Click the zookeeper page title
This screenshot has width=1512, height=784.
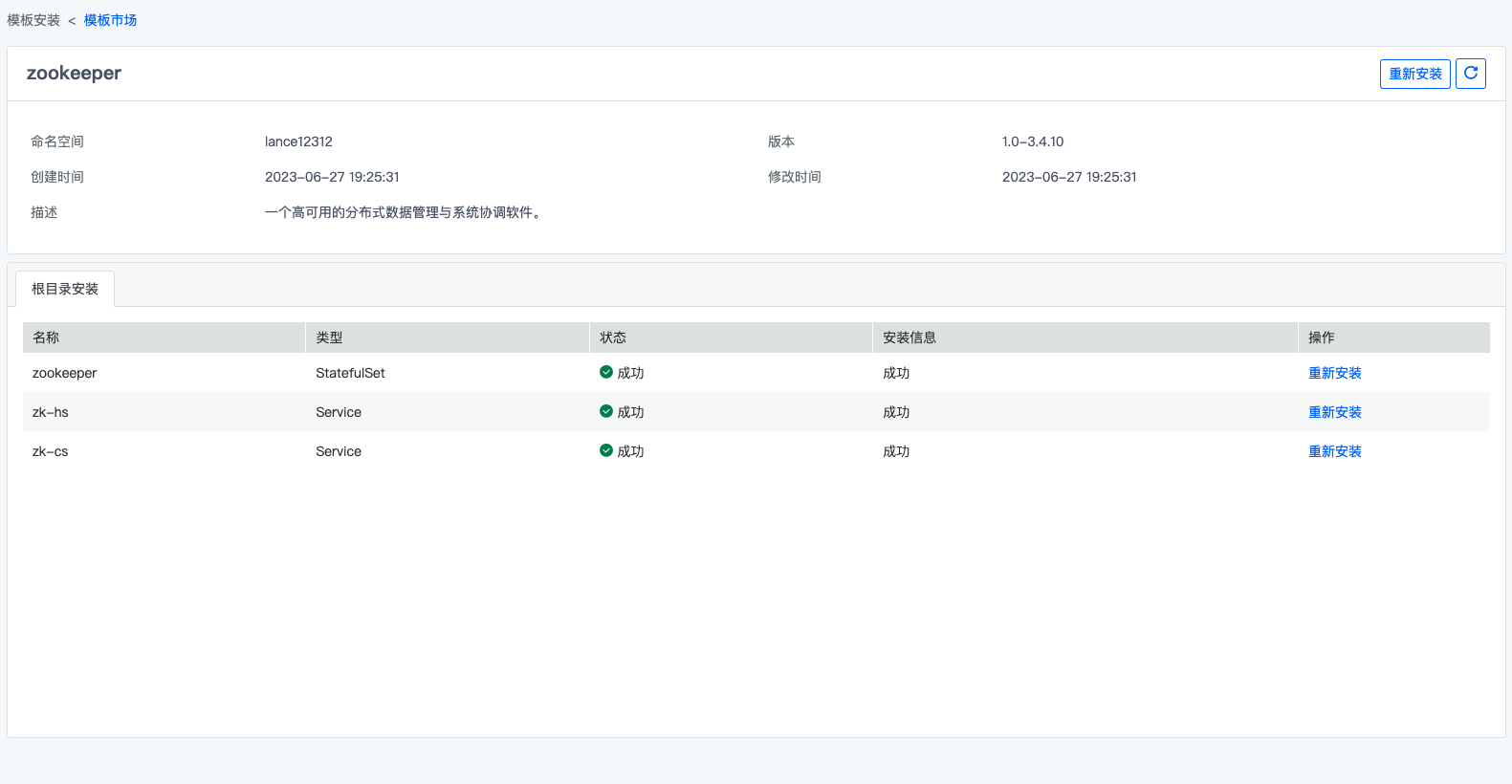tap(74, 74)
